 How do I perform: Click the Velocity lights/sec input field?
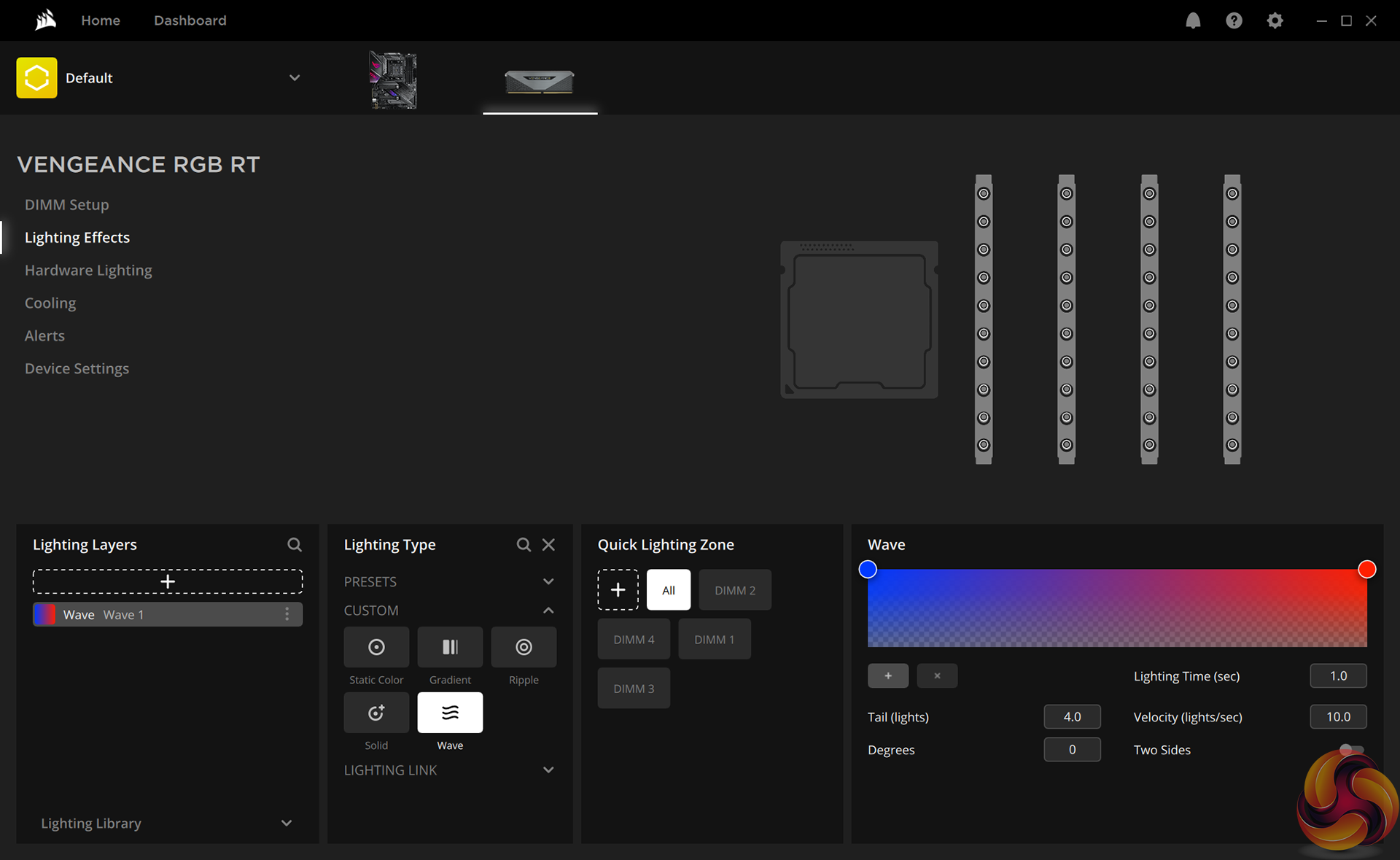click(x=1337, y=717)
